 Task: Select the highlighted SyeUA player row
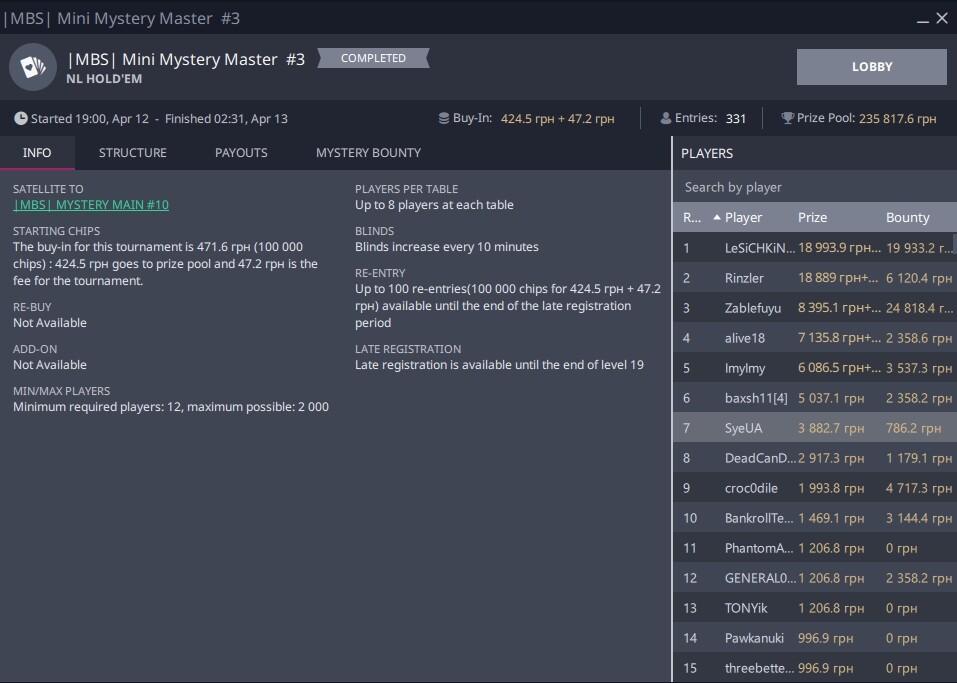(x=815, y=428)
